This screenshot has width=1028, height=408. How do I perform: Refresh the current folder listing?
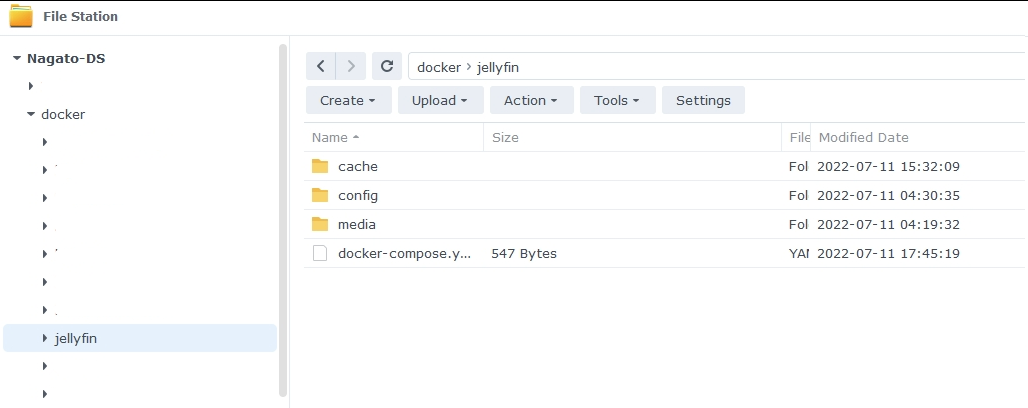[x=387, y=66]
